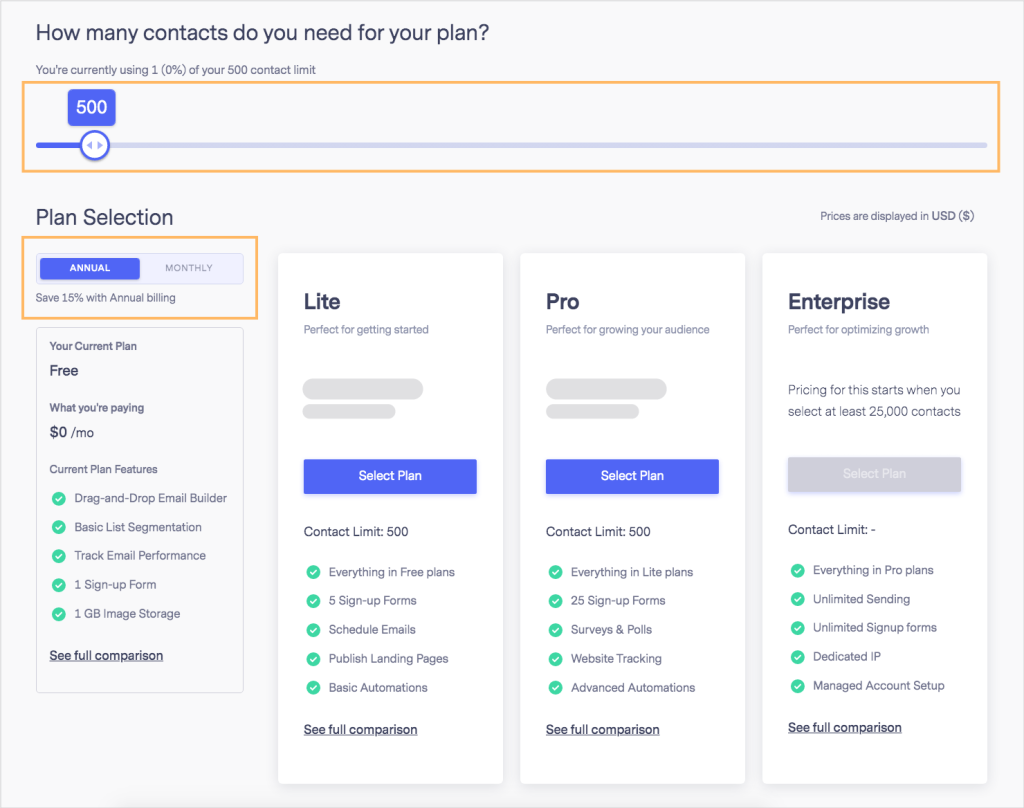1024x808 pixels.
Task: Click checkmark beside Drag-and-Drop Email Builder
Action: click(59, 498)
